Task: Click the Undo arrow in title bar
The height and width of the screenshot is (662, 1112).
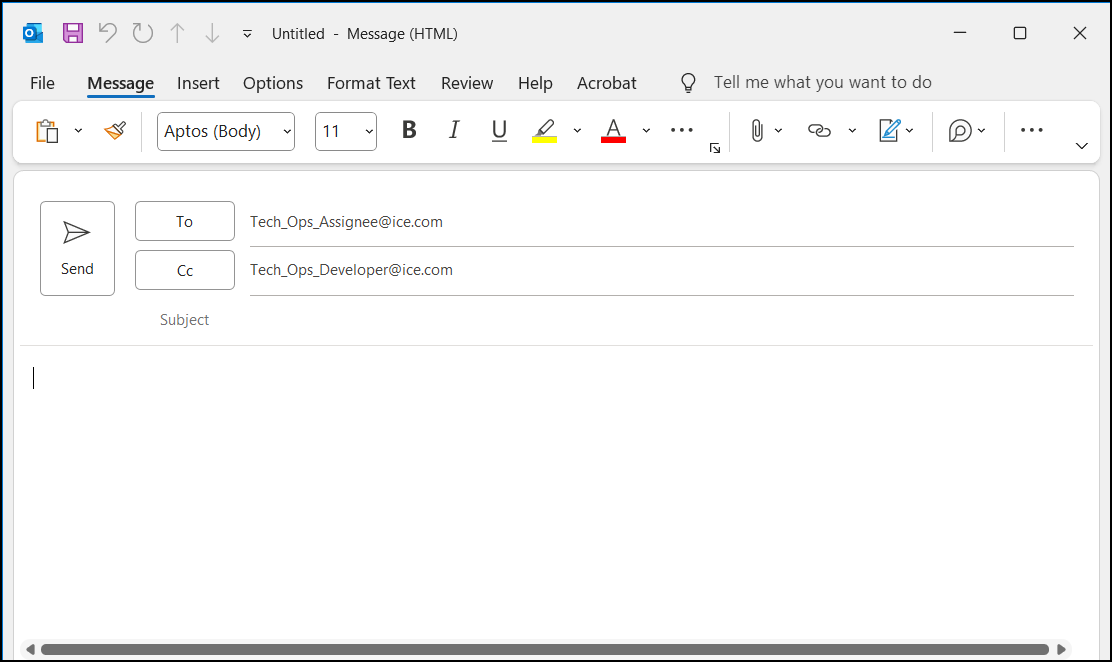Action: (107, 33)
